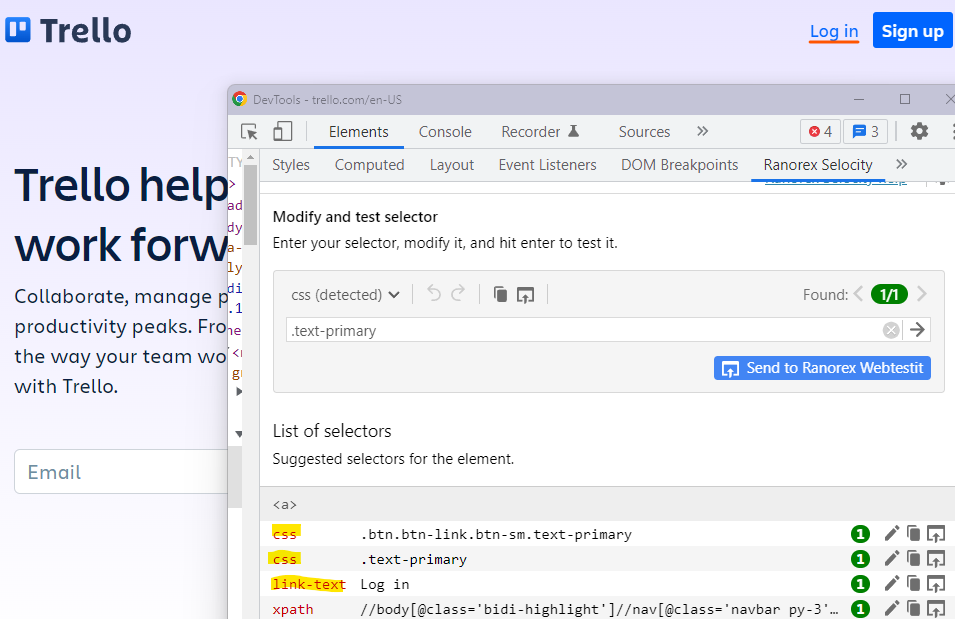Click the Trello Log in link

point(834,31)
